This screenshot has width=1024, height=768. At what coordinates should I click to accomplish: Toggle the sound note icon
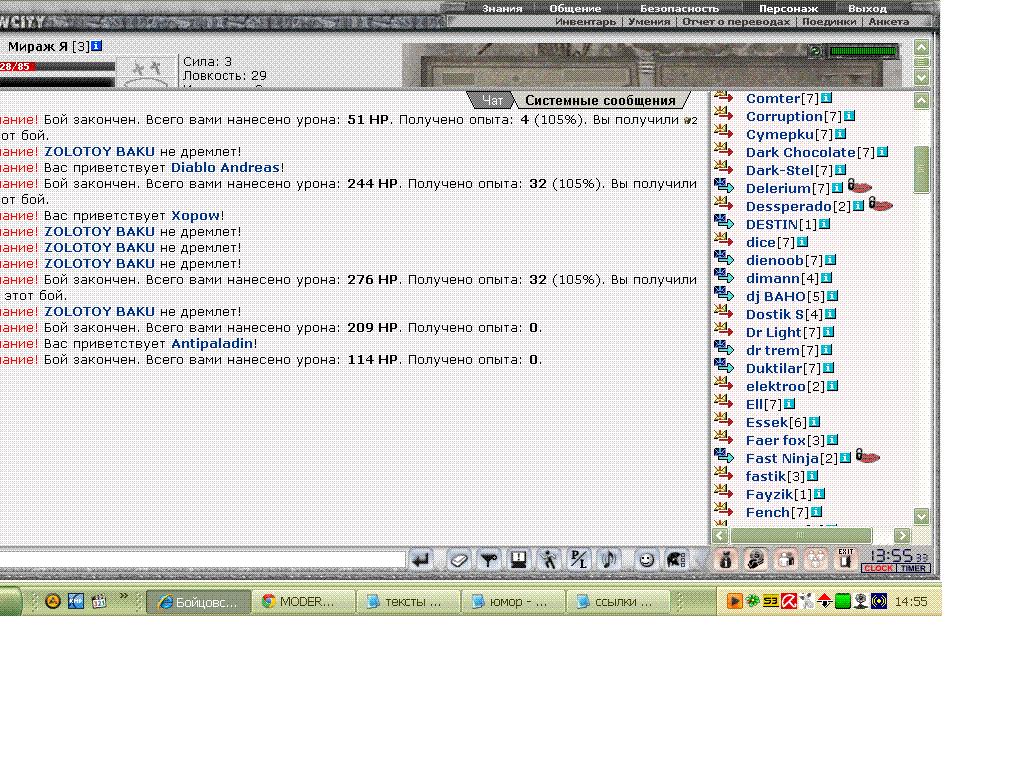(x=609, y=560)
